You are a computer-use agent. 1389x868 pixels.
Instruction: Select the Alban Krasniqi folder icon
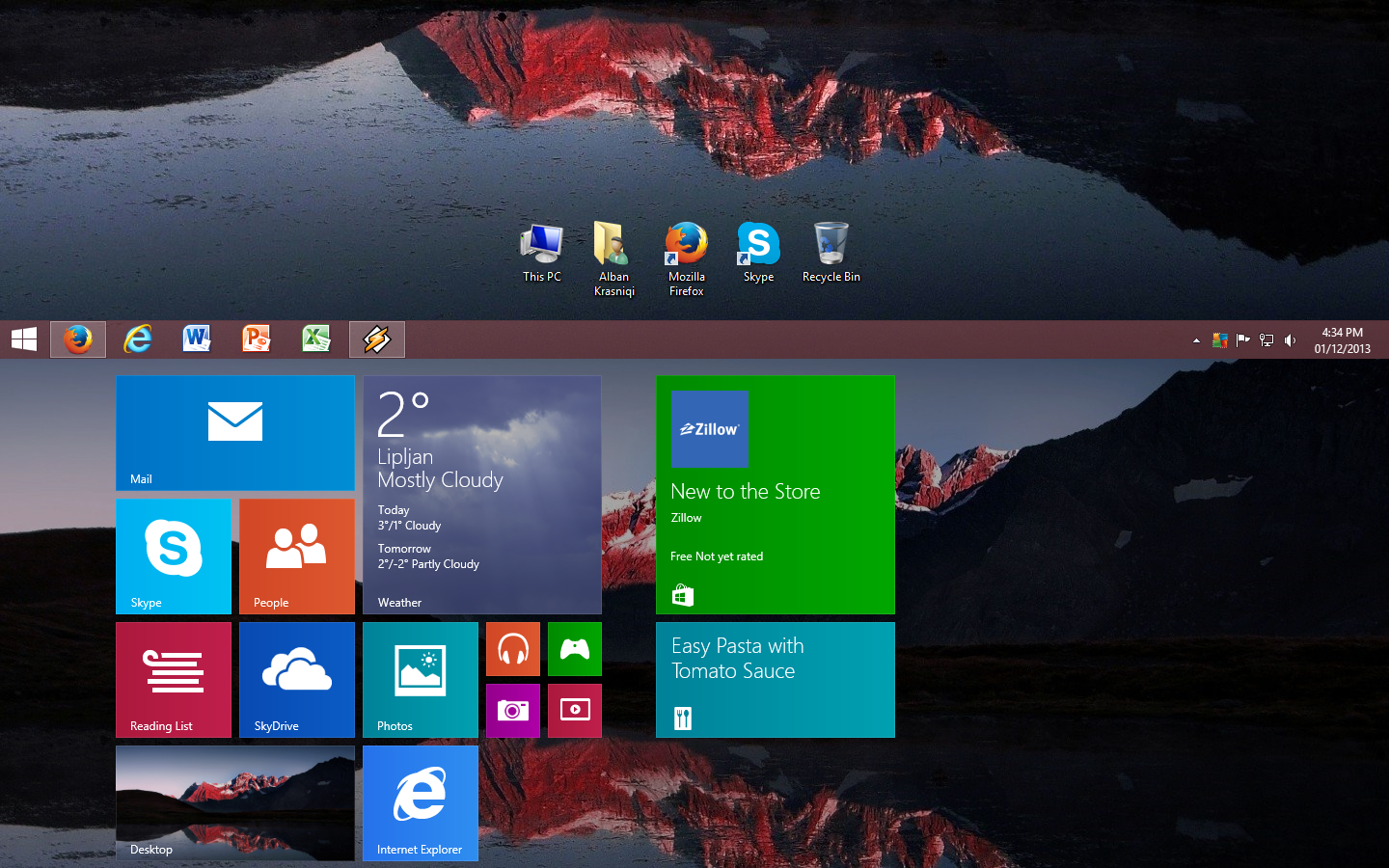coord(614,258)
